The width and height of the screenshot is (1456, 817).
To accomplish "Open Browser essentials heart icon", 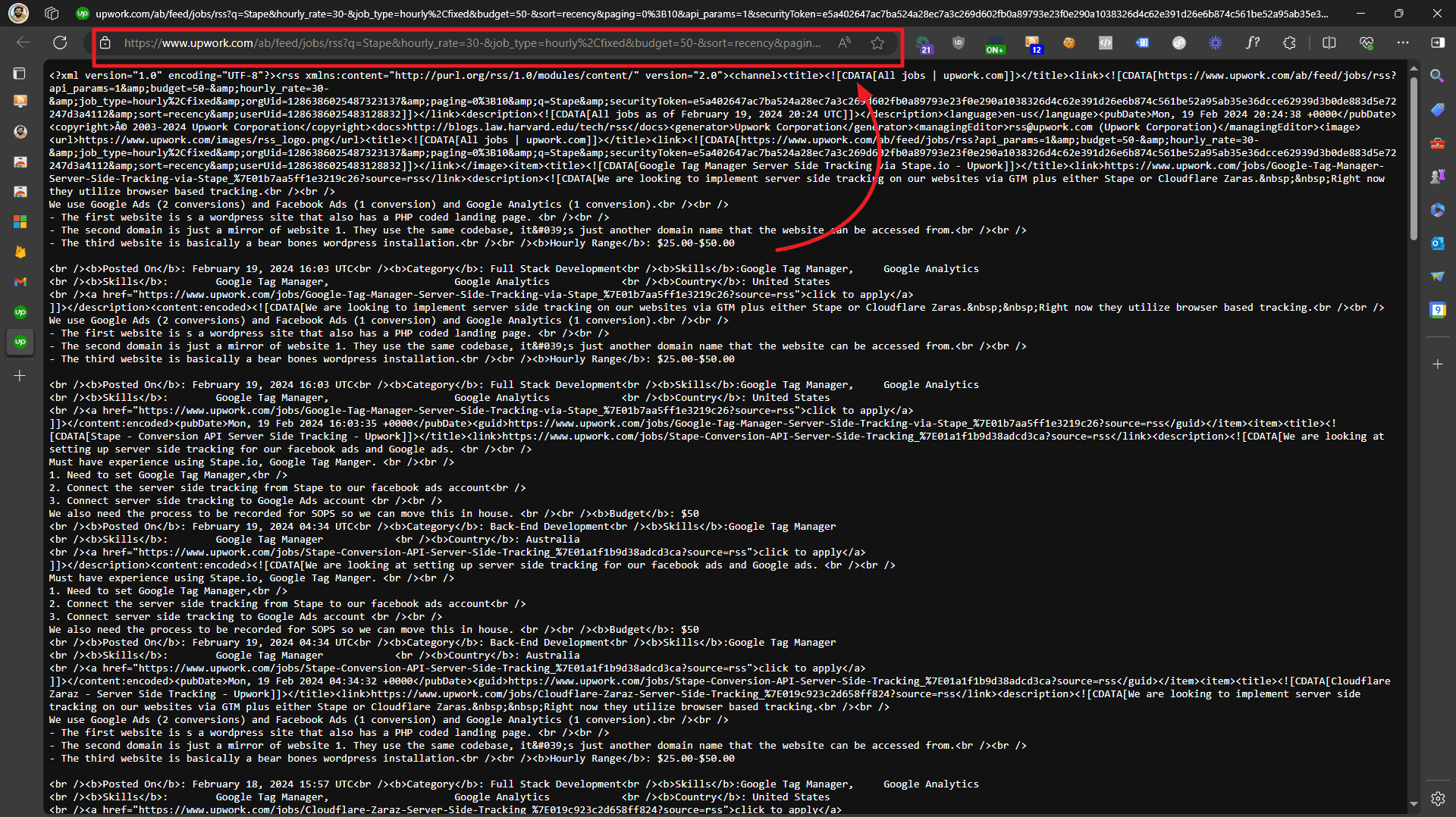I will tap(1367, 43).
